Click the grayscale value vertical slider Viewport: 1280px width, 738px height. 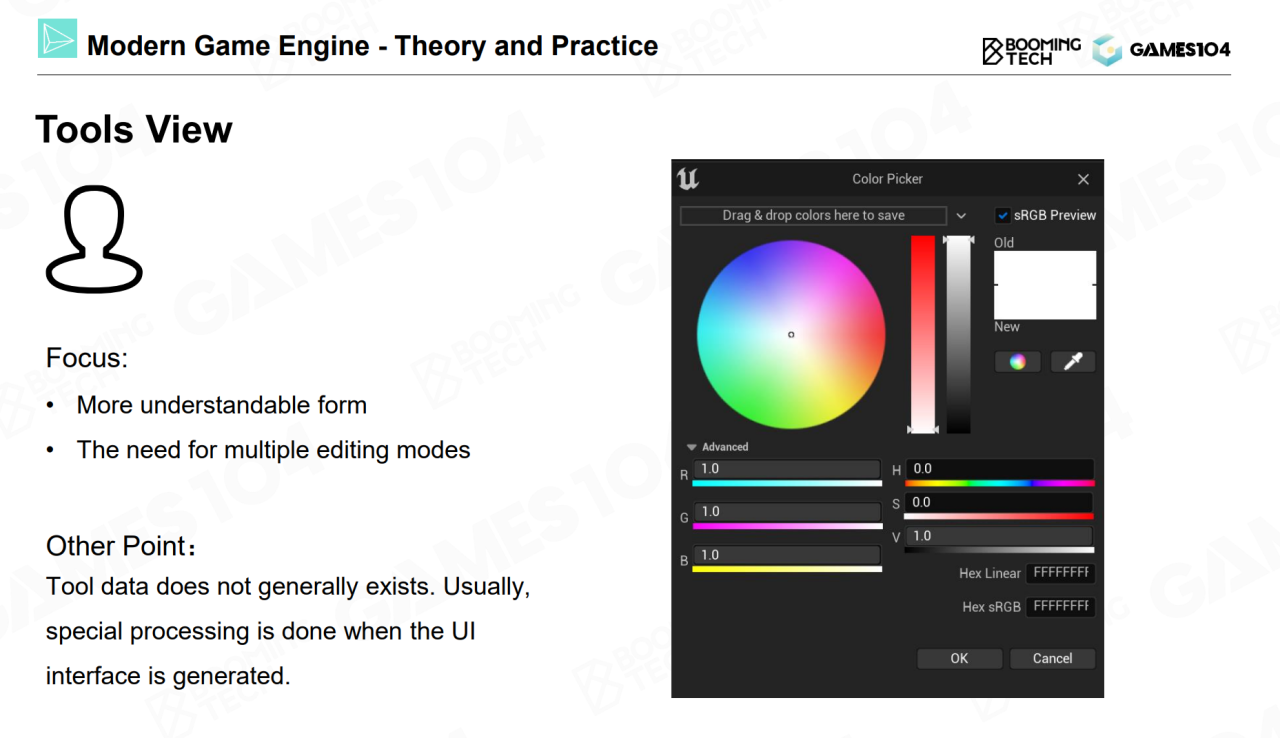[959, 334]
